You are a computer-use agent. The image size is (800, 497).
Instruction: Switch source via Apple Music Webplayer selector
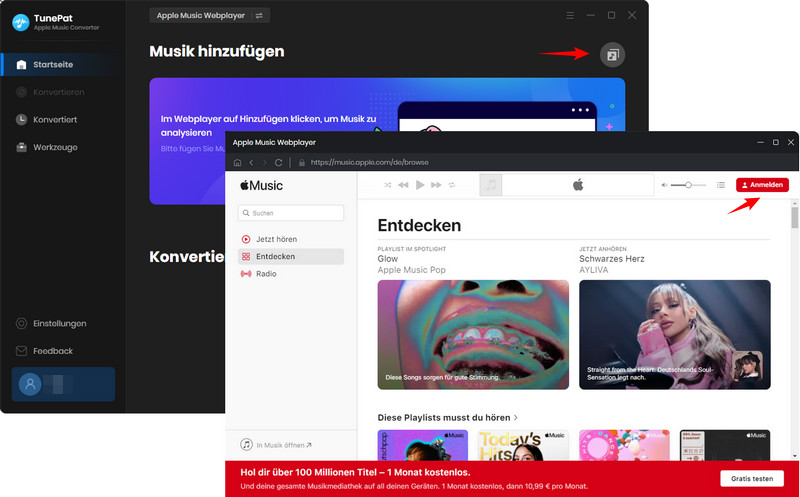[x=209, y=15]
